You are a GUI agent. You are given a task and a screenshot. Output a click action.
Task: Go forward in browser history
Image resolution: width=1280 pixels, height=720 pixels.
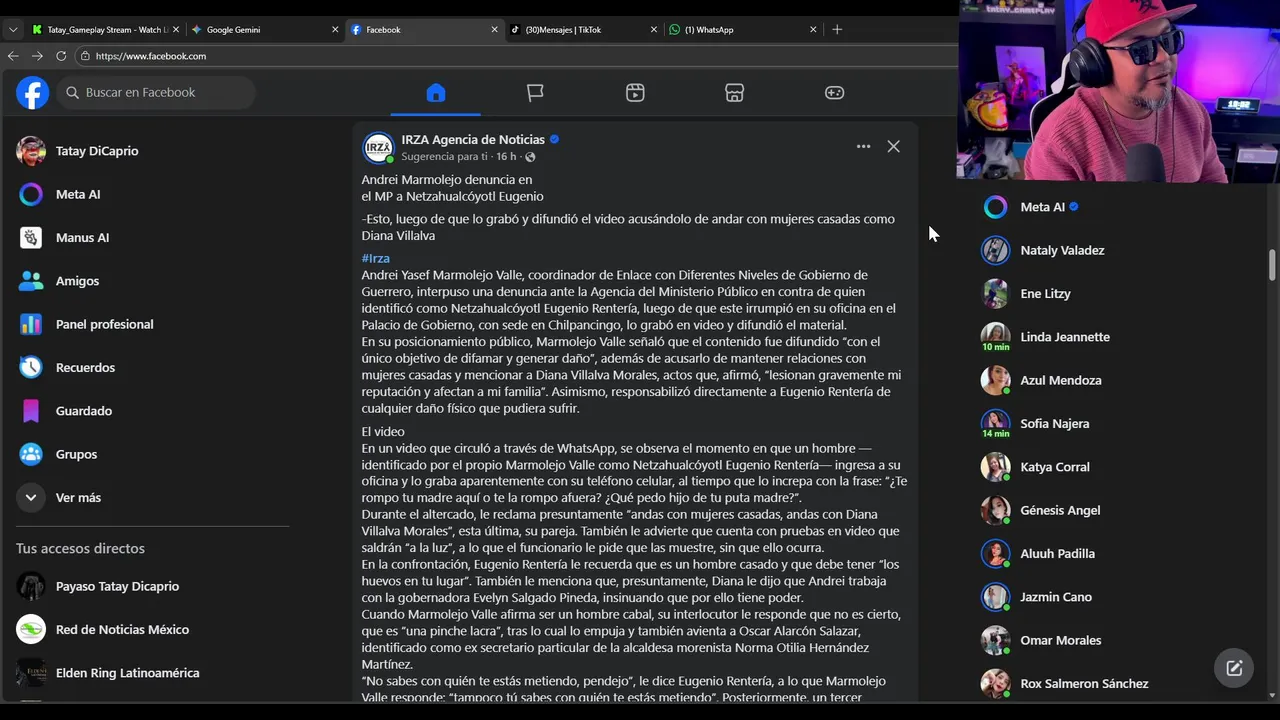point(37,56)
